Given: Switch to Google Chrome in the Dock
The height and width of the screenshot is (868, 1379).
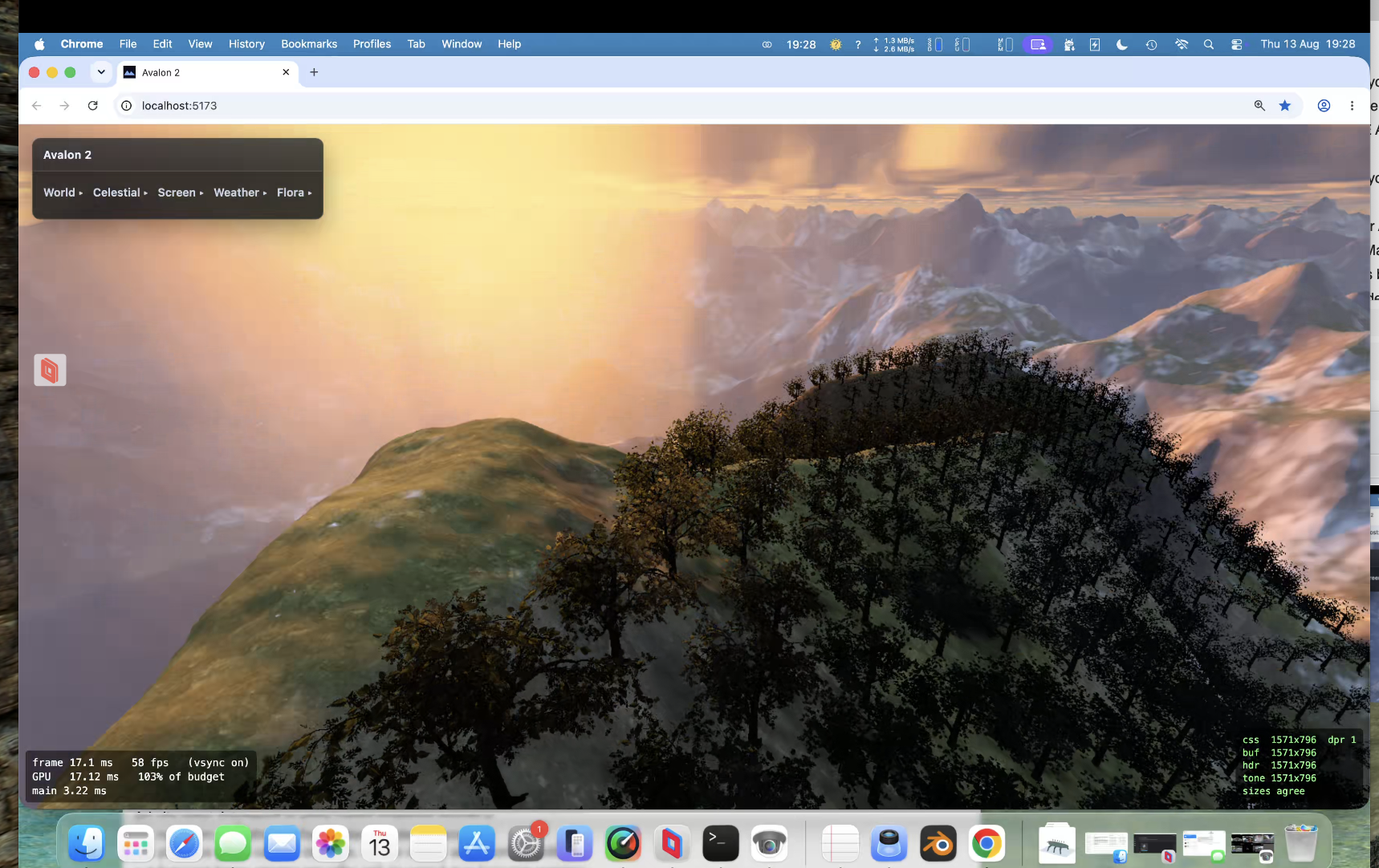Looking at the screenshot, I should (x=986, y=844).
